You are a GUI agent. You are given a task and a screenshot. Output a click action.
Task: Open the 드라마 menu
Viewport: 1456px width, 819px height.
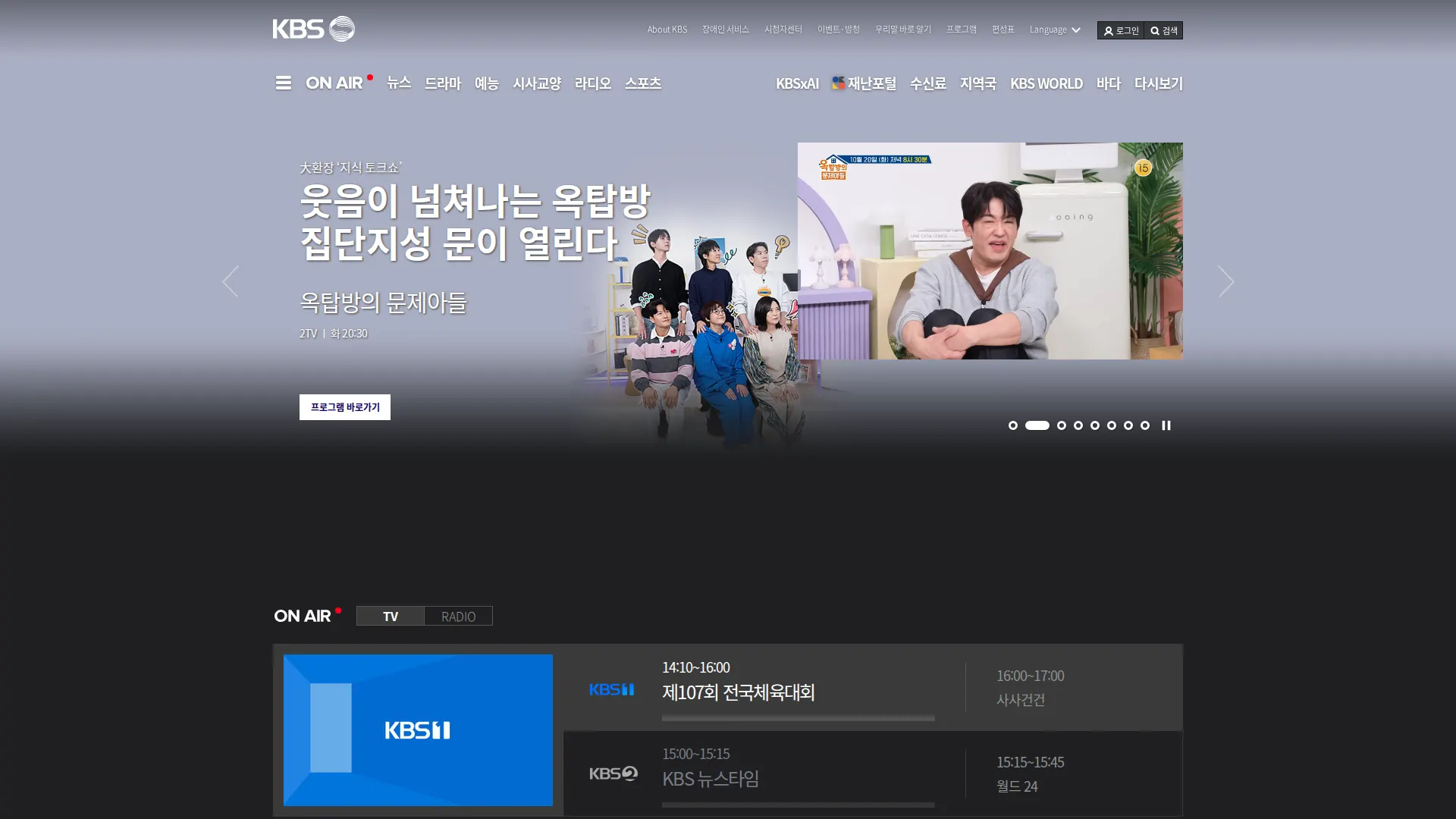click(x=443, y=83)
